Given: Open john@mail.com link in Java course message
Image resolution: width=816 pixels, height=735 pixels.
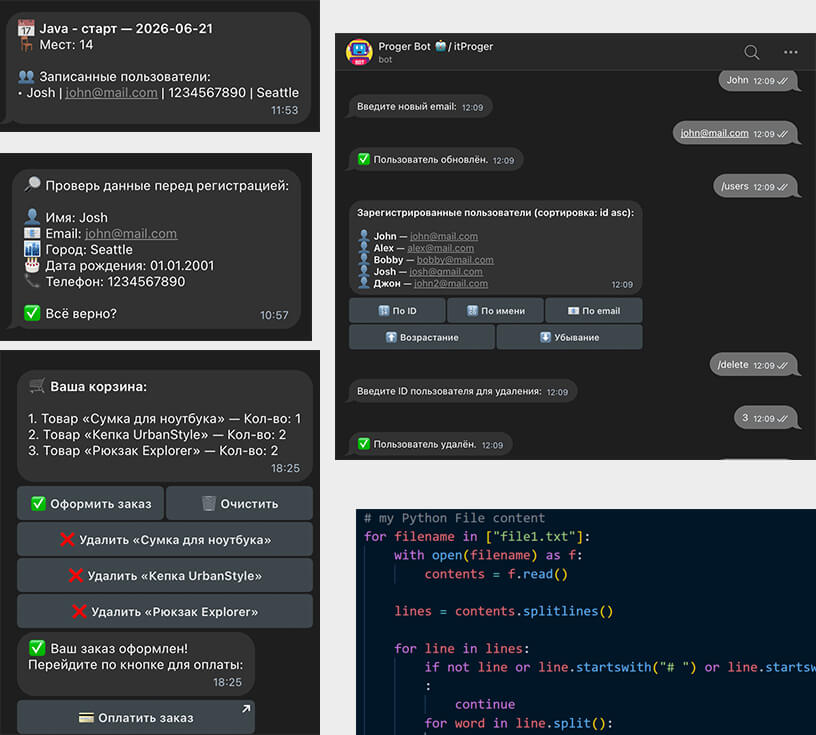Looking at the screenshot, I should click(111, 93).
